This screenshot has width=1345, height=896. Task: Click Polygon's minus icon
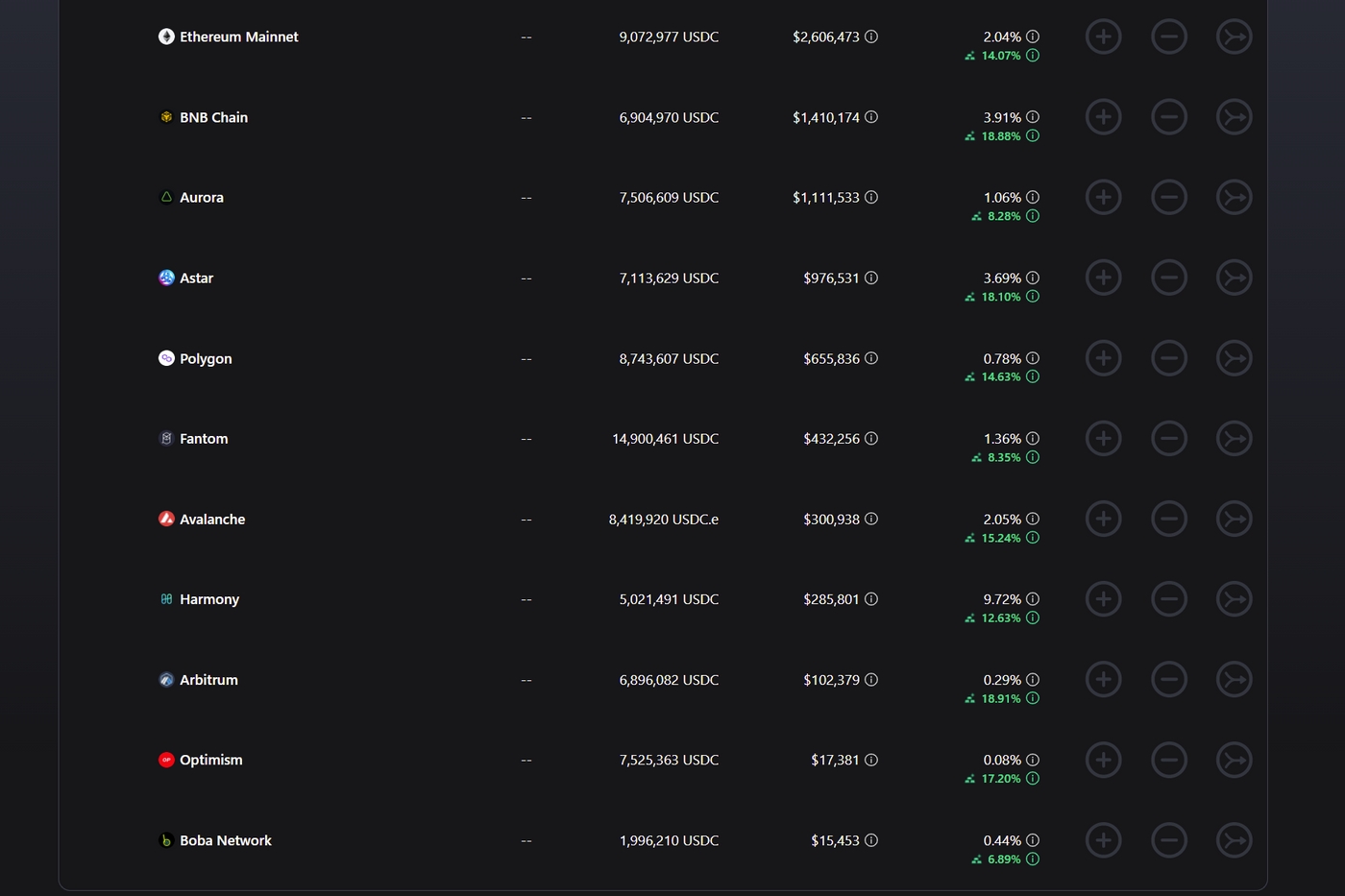pyautogui.click(x=1168, y=358)
